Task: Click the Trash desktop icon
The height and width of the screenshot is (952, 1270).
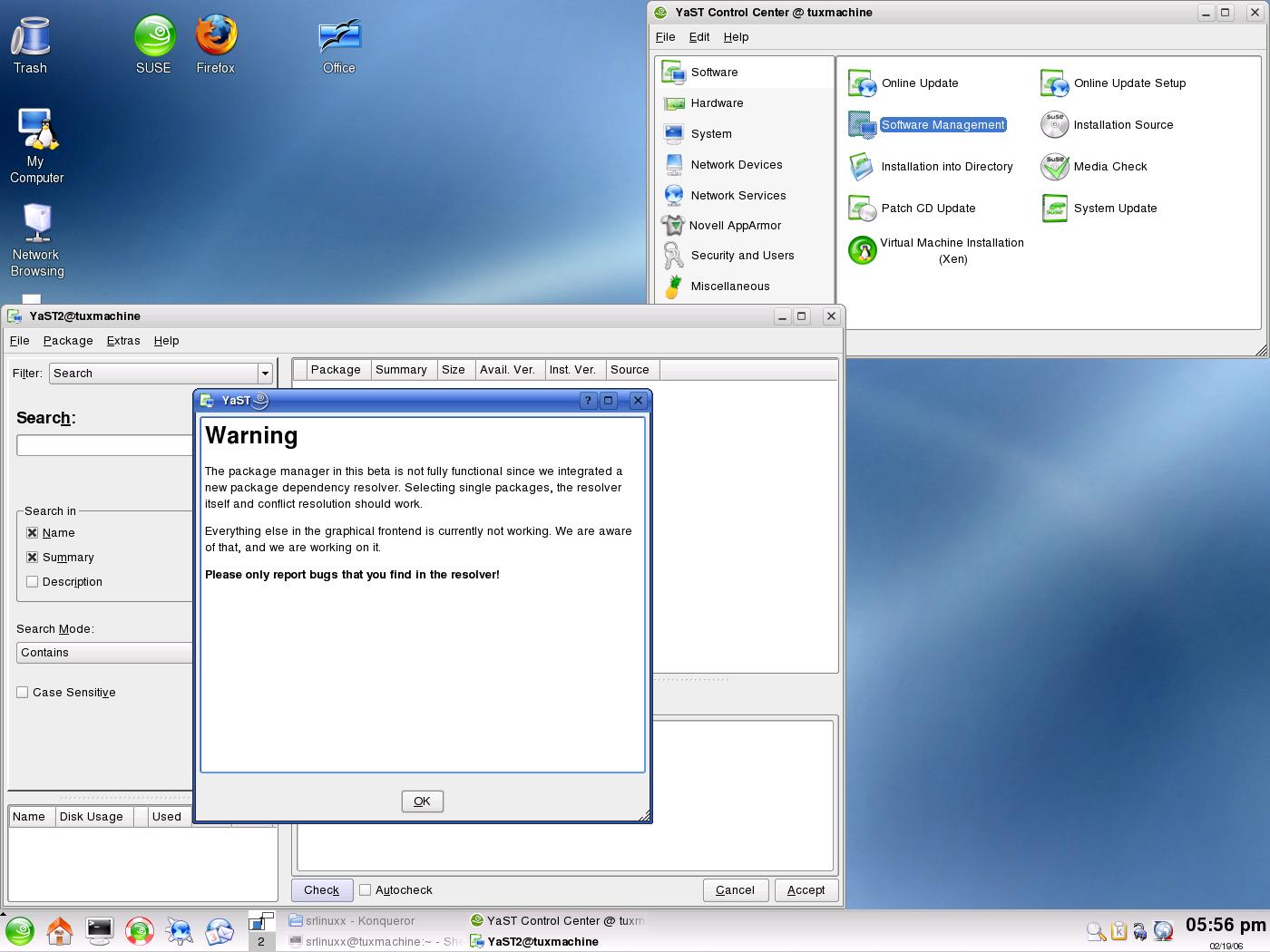Action: pos(30,45)
